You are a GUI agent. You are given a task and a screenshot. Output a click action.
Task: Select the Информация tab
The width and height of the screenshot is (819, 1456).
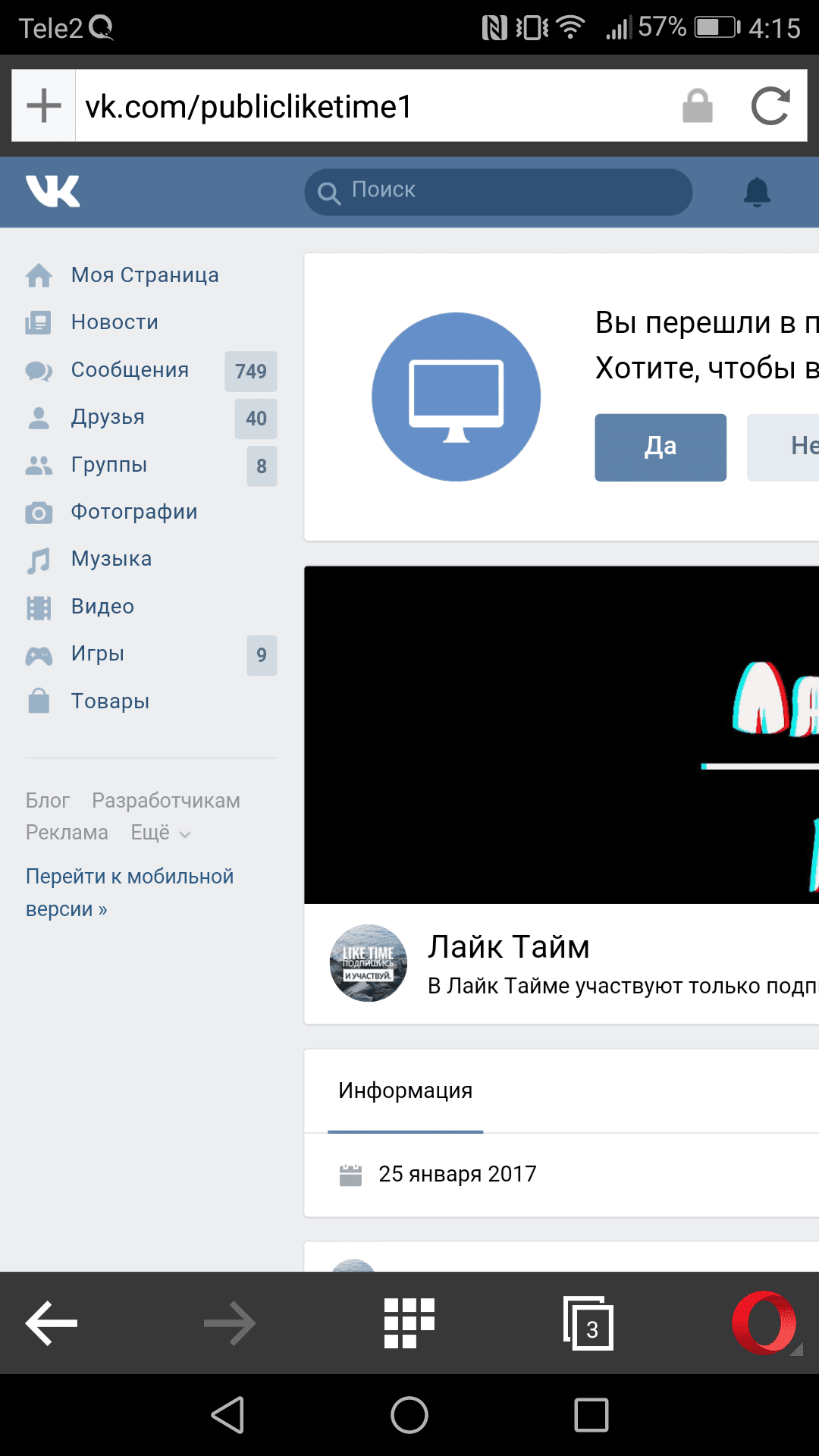pos(405,1090)
